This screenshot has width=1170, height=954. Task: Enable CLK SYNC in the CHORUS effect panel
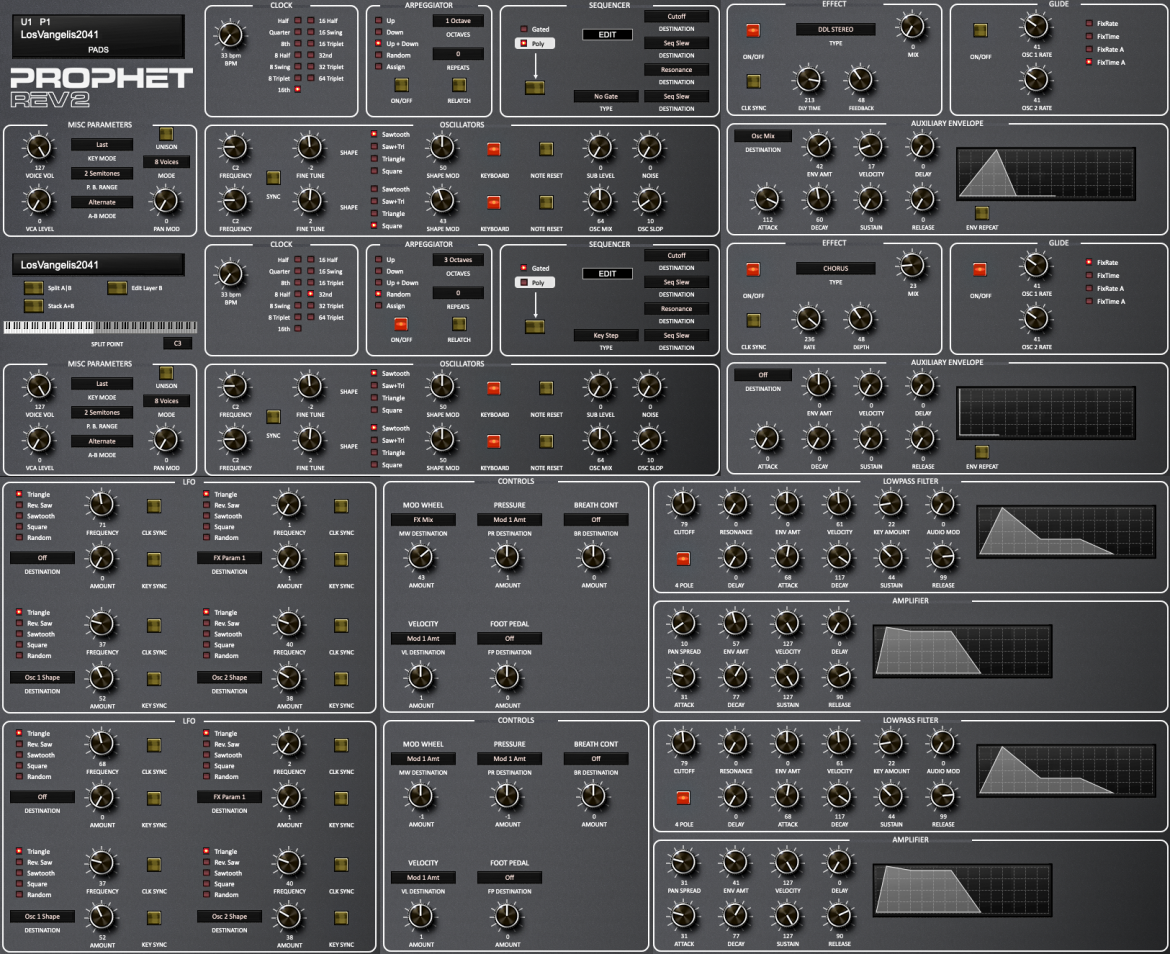tap(754, 320)
